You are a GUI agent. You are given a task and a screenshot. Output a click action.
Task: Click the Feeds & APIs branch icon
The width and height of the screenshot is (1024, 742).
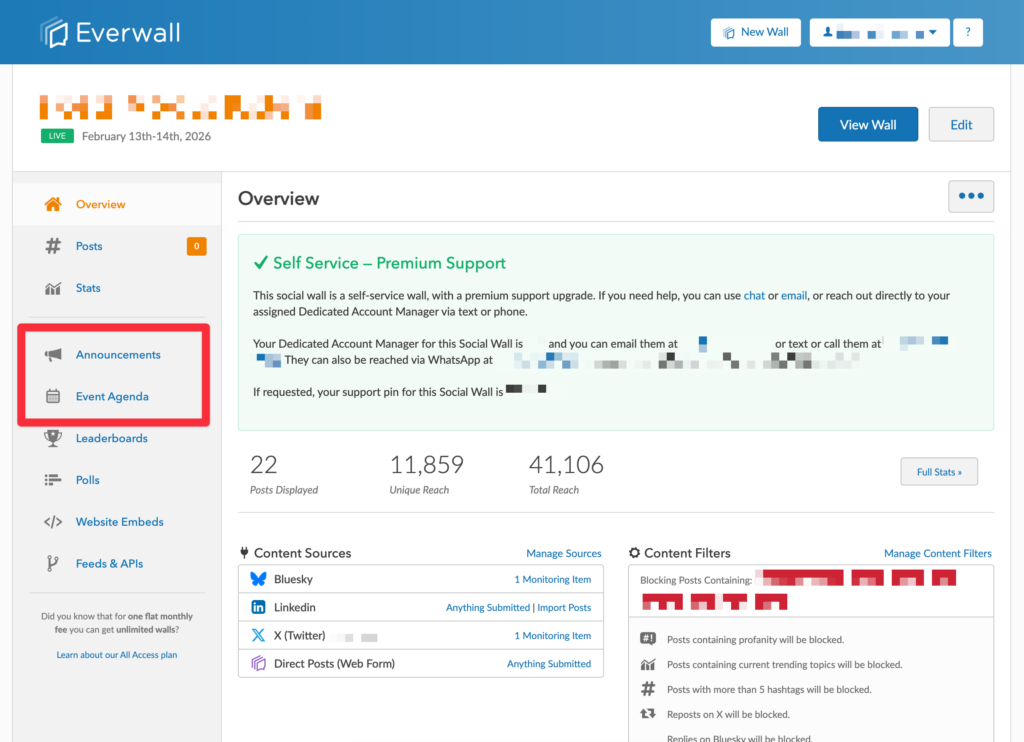tap(53, 564)
